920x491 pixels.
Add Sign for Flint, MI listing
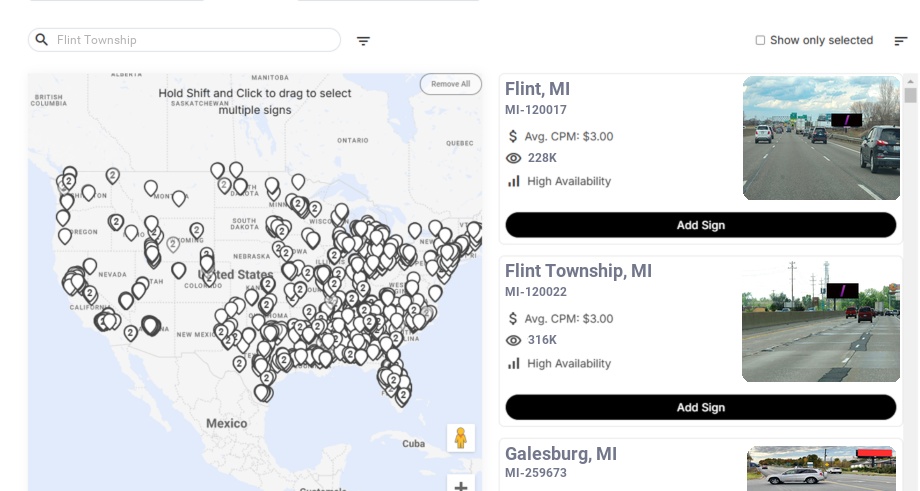pos(700,225)
